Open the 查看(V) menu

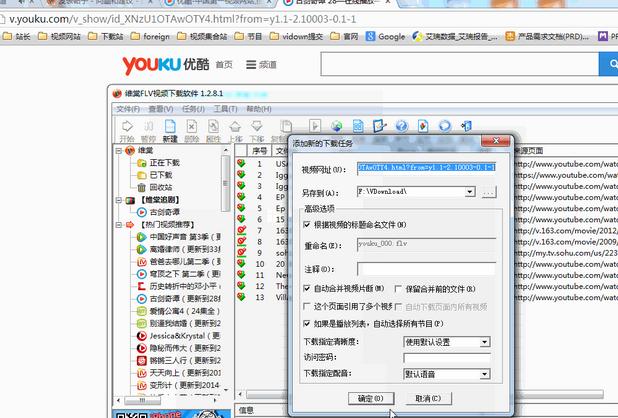160,109
